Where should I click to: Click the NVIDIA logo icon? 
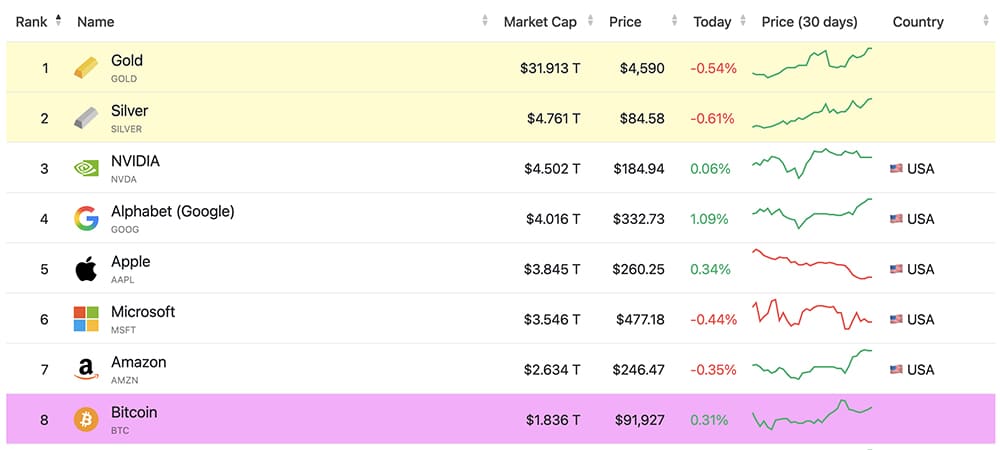tap(87, 169)
